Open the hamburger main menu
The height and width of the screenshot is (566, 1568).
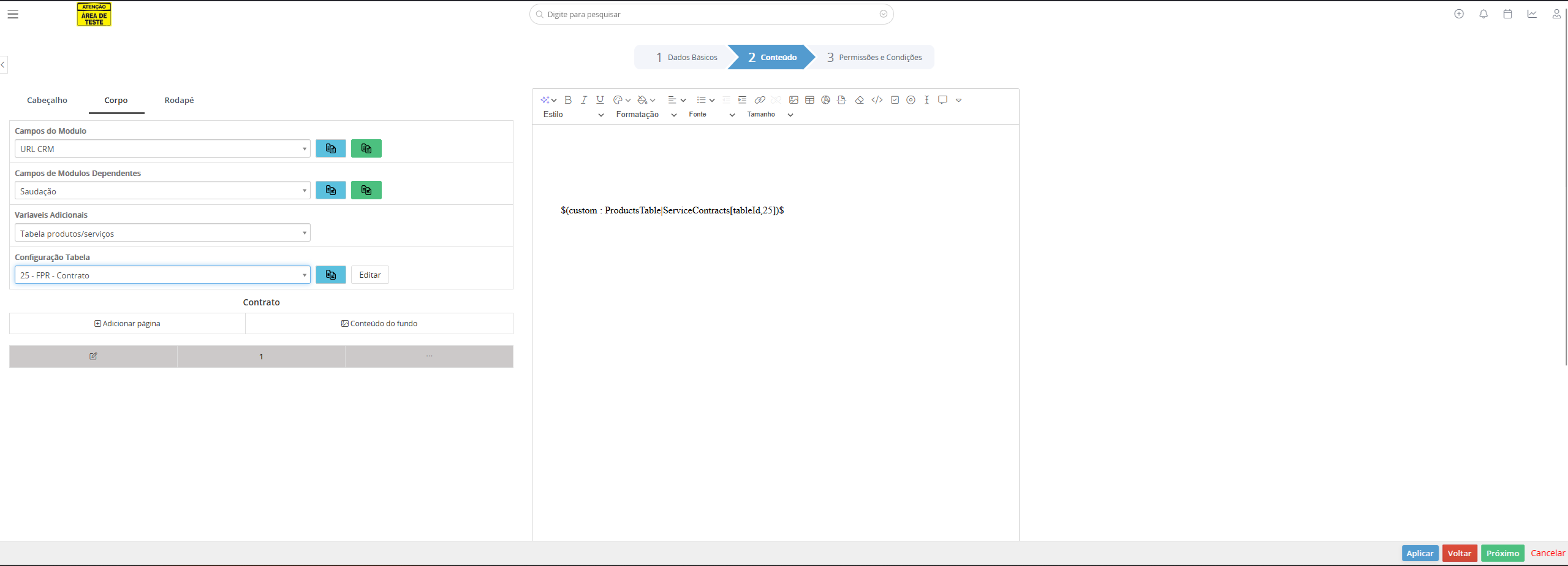[13, 14]
